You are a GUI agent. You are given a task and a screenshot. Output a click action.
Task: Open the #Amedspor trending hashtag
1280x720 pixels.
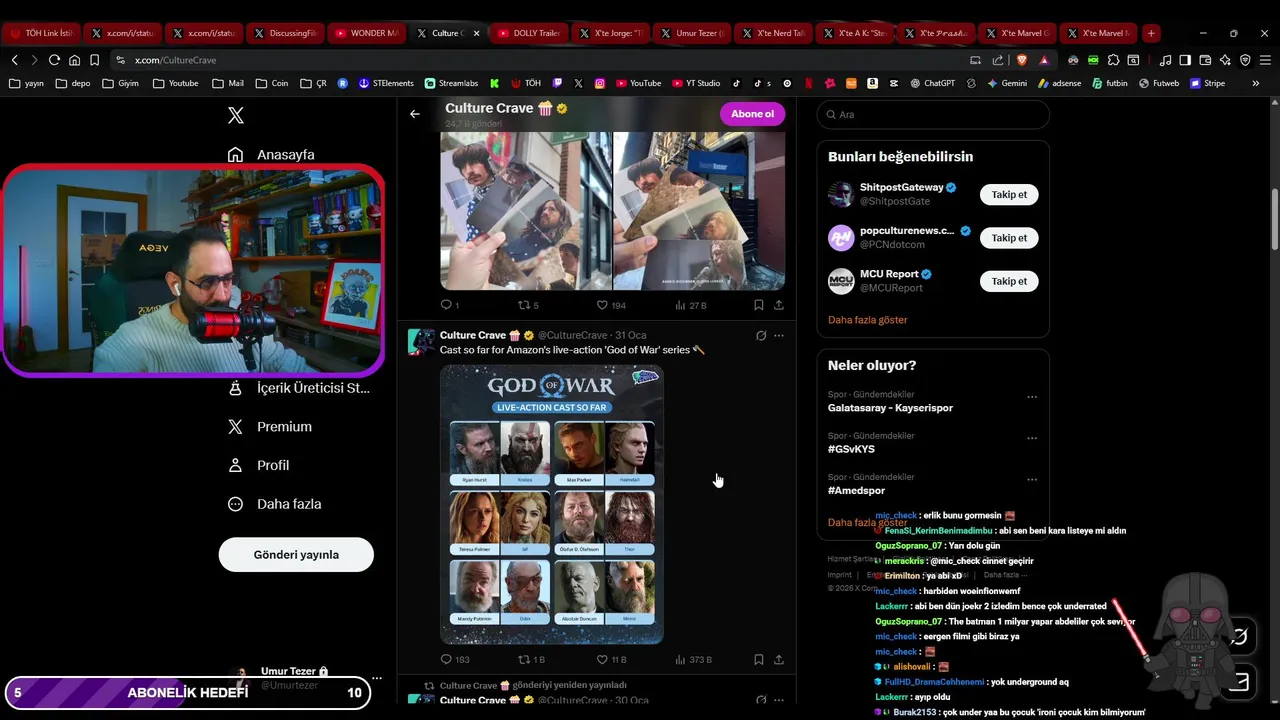856,491
